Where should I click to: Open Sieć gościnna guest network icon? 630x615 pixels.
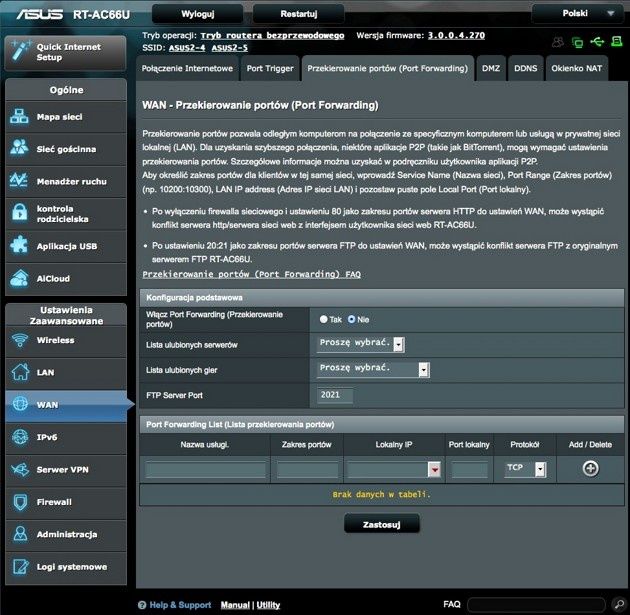[19, 148]
